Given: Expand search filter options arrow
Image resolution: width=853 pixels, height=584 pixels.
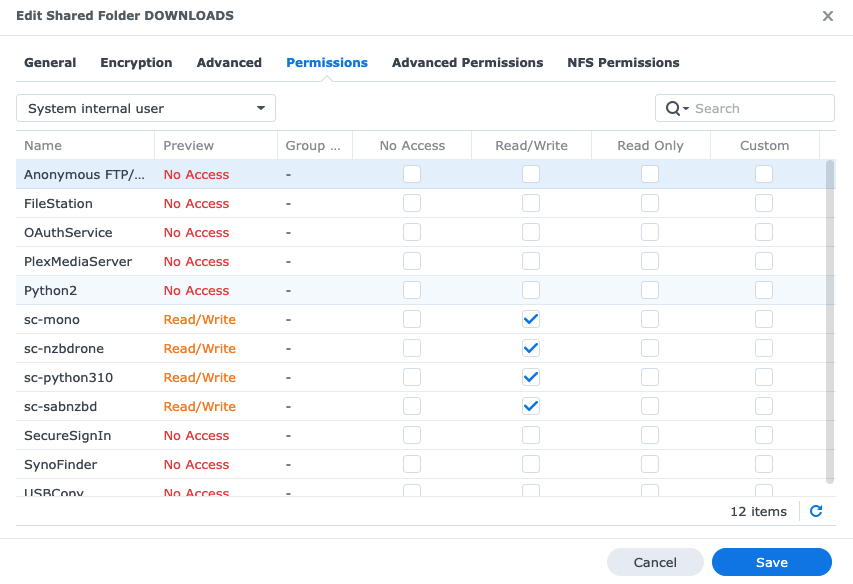Looking at the screenshot, I should click(686, 109).
